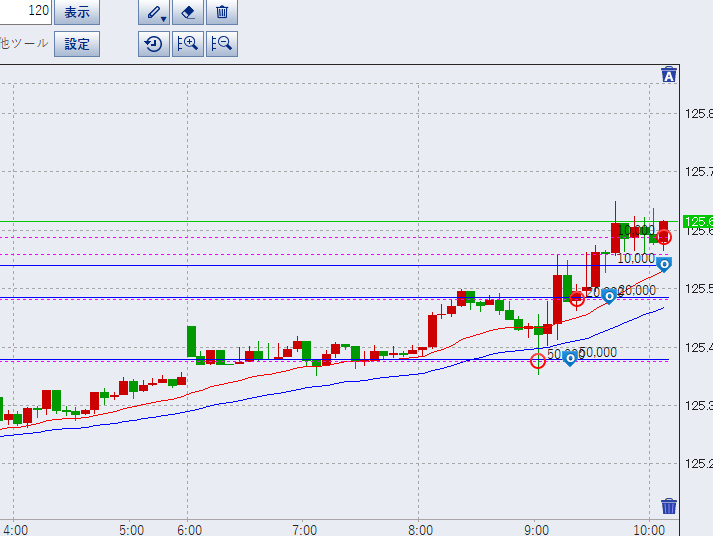713x536 pixels.
Task: Click the 8:00 label on the time axis
Action: 420,529
